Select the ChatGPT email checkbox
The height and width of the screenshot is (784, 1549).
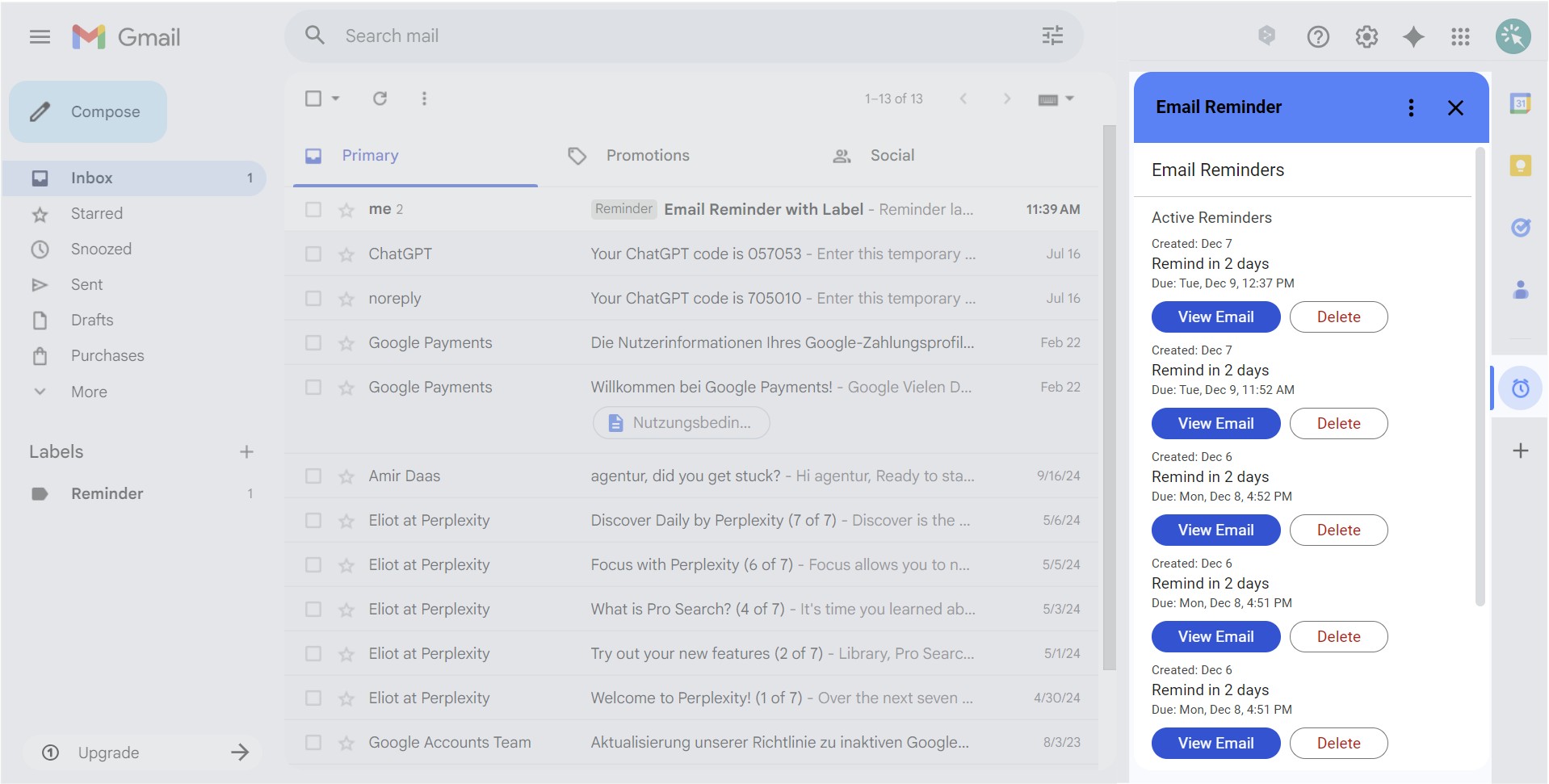coord(313,254)
